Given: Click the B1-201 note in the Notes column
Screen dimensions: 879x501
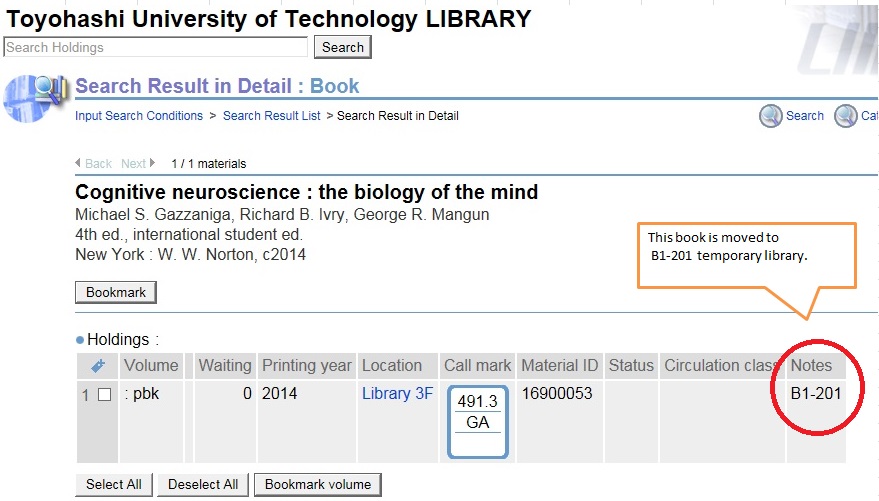Looking at the screenshot, I should (x=816, y=394).
